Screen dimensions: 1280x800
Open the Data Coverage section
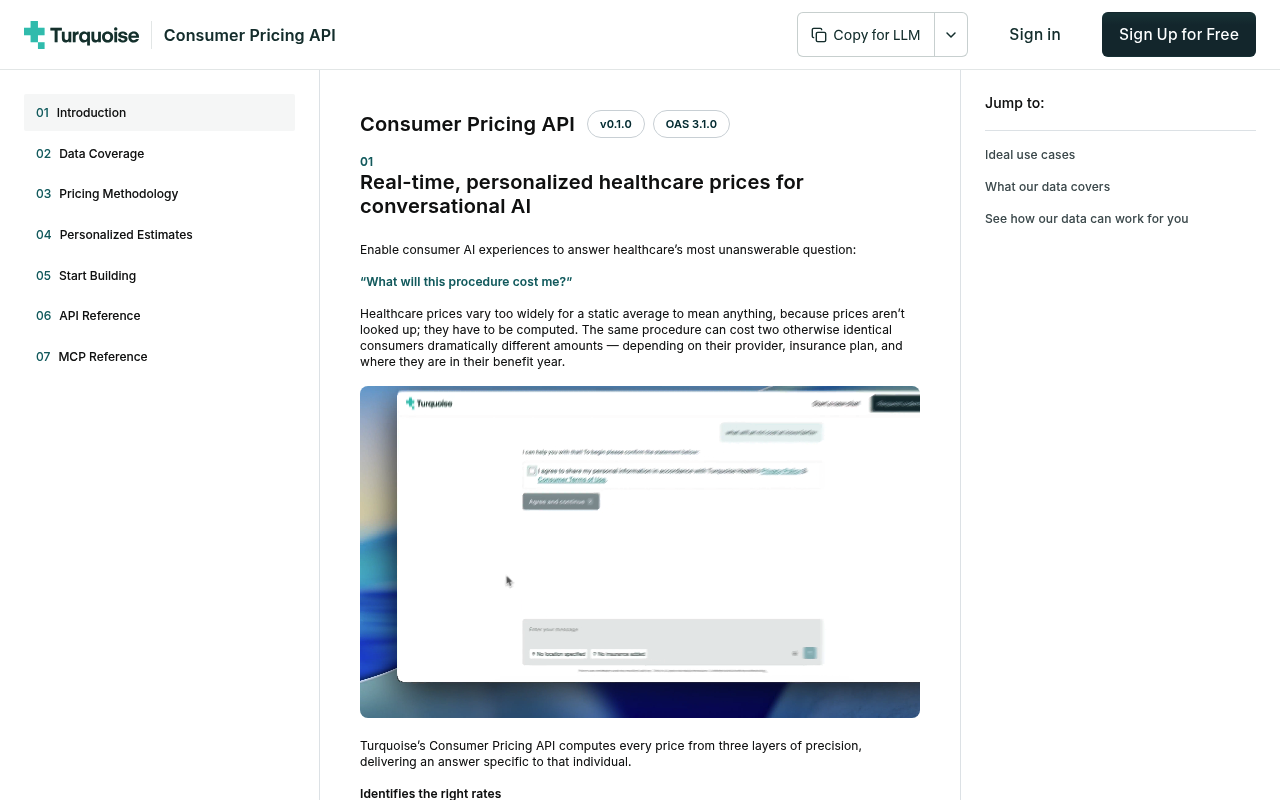coord(159,154)
